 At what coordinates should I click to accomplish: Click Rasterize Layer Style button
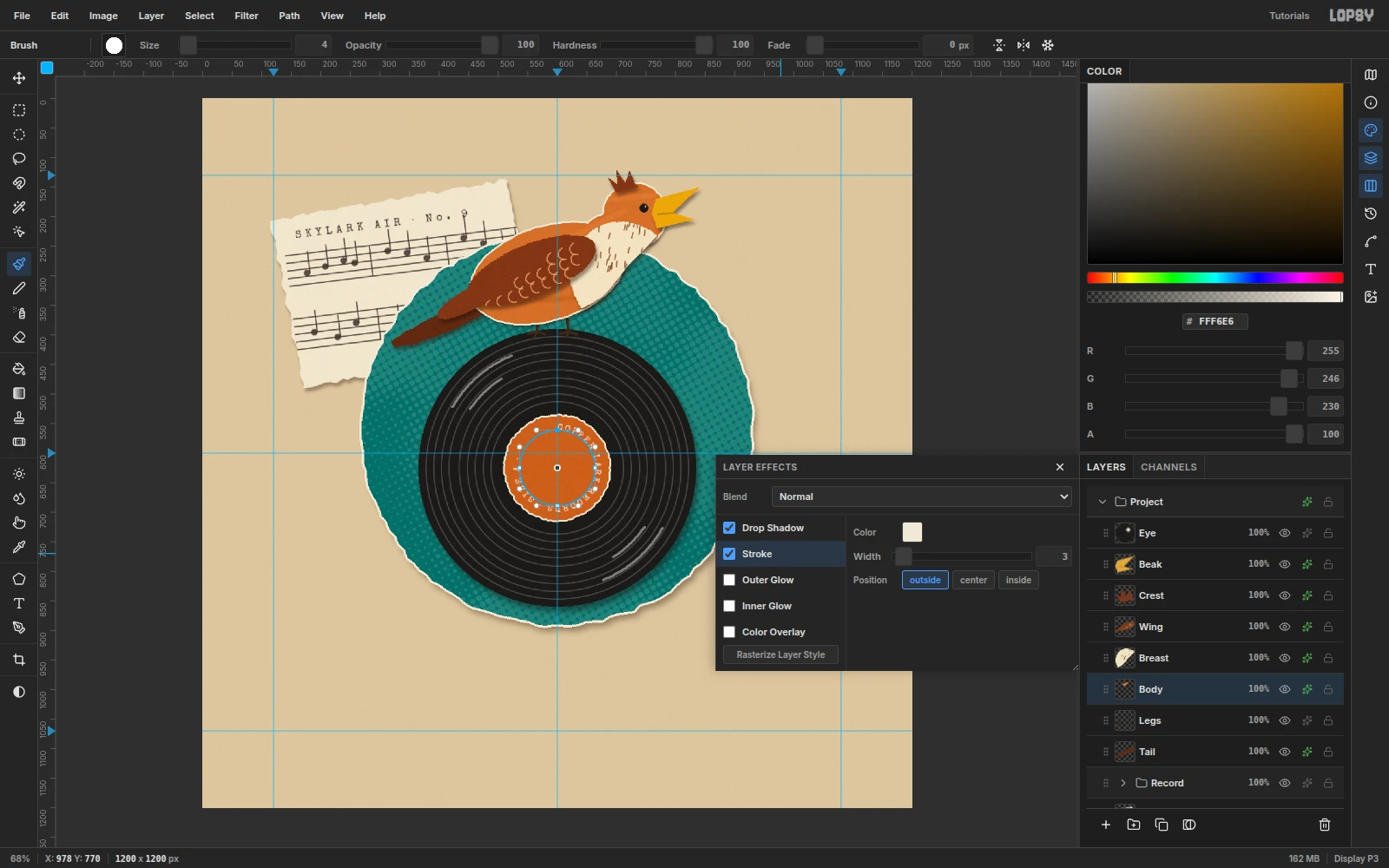pyautogui.click(x=780, y=654)
